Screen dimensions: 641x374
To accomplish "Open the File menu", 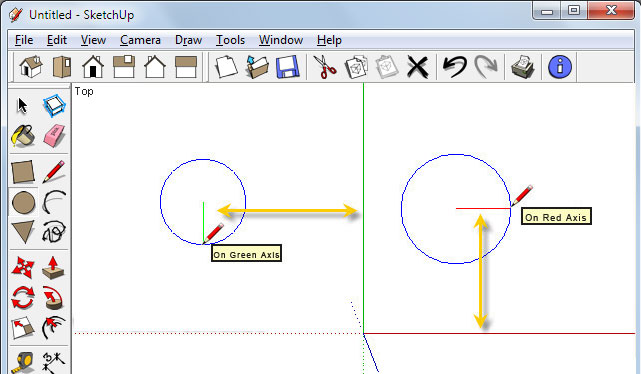I will (24, 40).
